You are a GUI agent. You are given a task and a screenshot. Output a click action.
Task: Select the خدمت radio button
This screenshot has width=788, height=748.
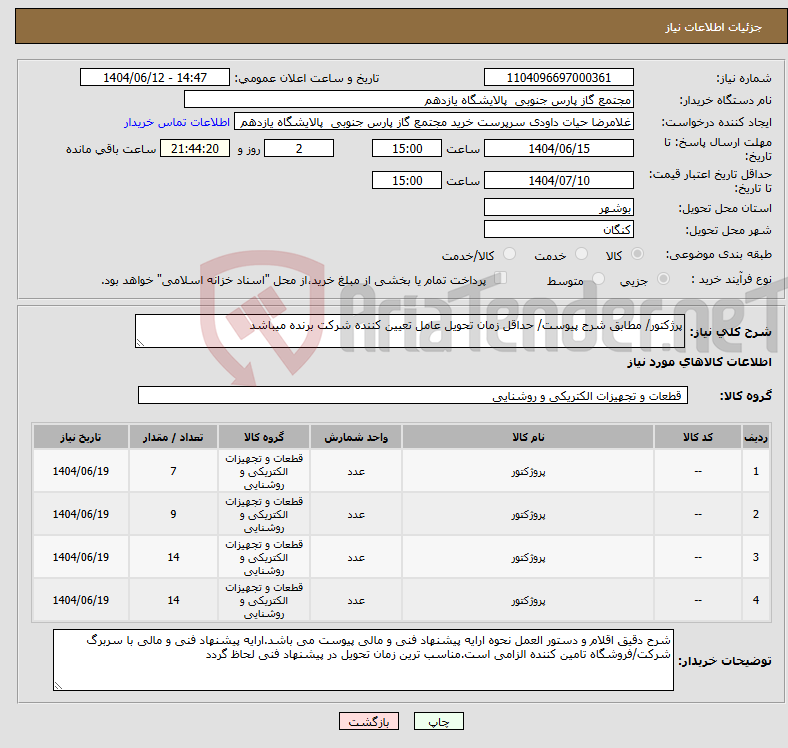(x=581, y=254)
